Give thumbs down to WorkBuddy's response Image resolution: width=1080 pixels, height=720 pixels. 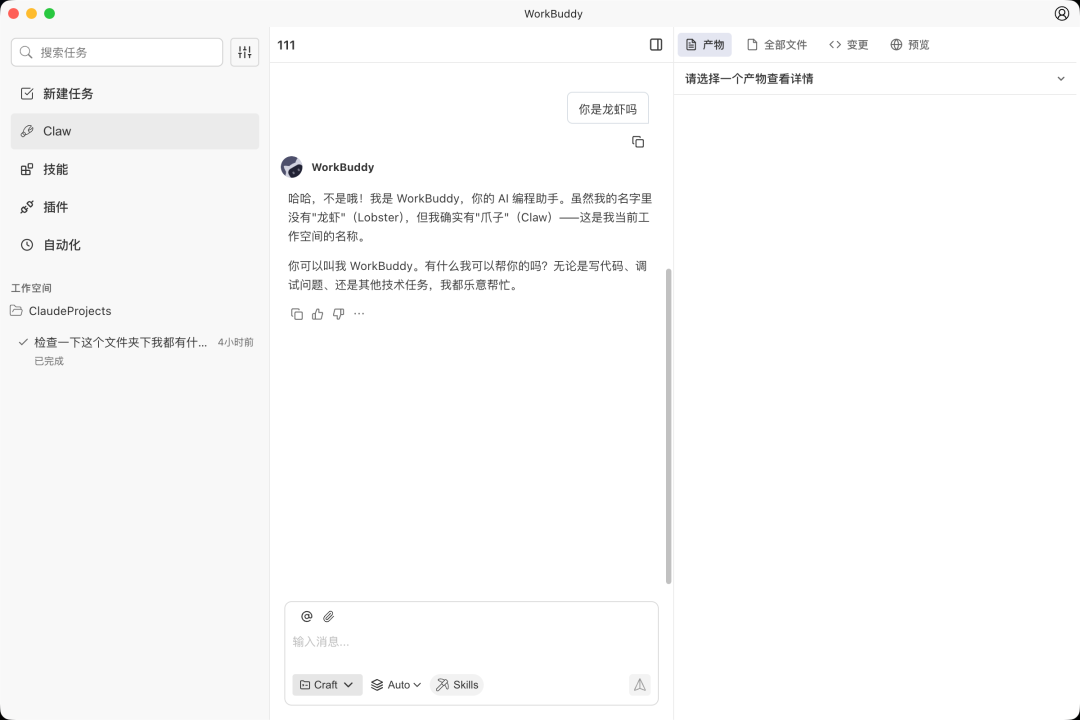coord(338,313)
